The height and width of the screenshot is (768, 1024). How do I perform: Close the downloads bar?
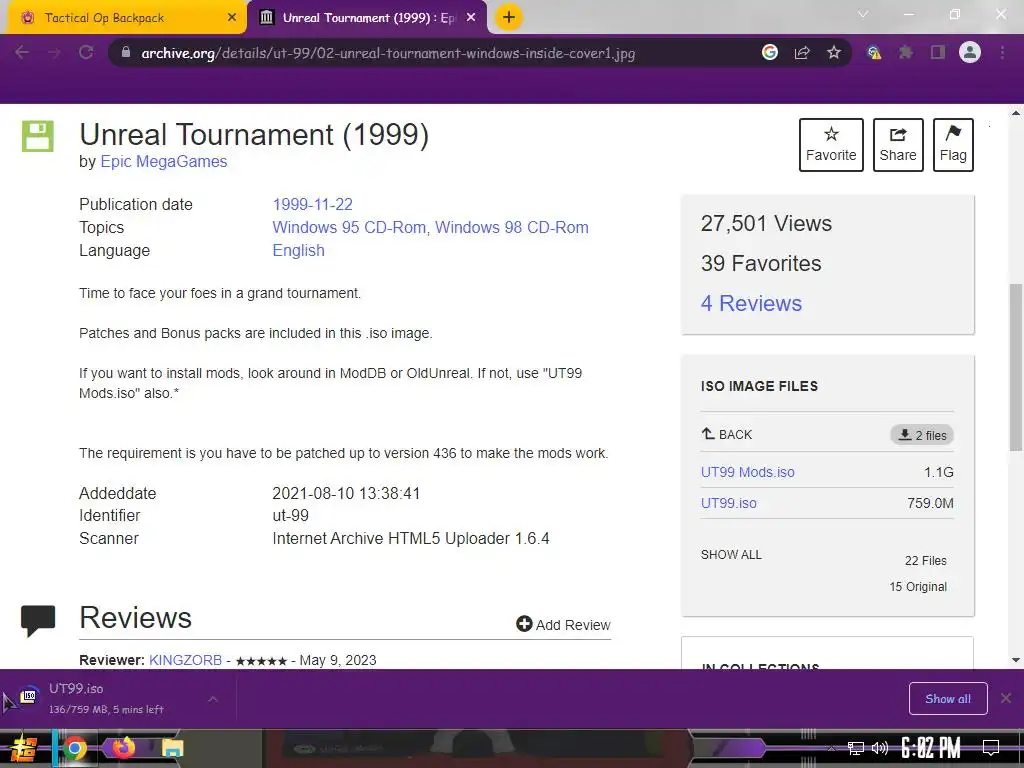coord(1006,699)
